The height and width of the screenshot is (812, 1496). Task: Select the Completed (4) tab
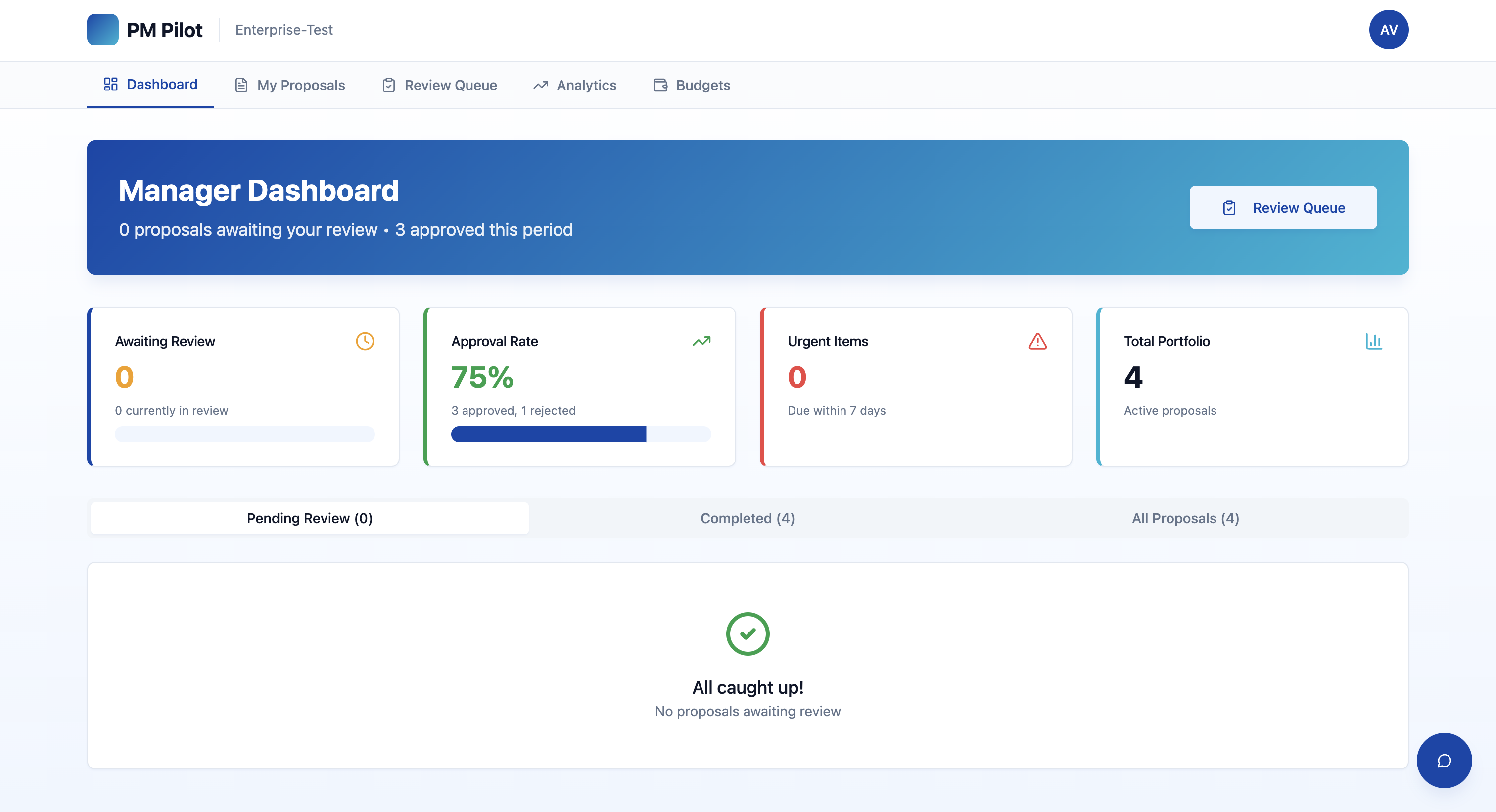click(748, 518)
